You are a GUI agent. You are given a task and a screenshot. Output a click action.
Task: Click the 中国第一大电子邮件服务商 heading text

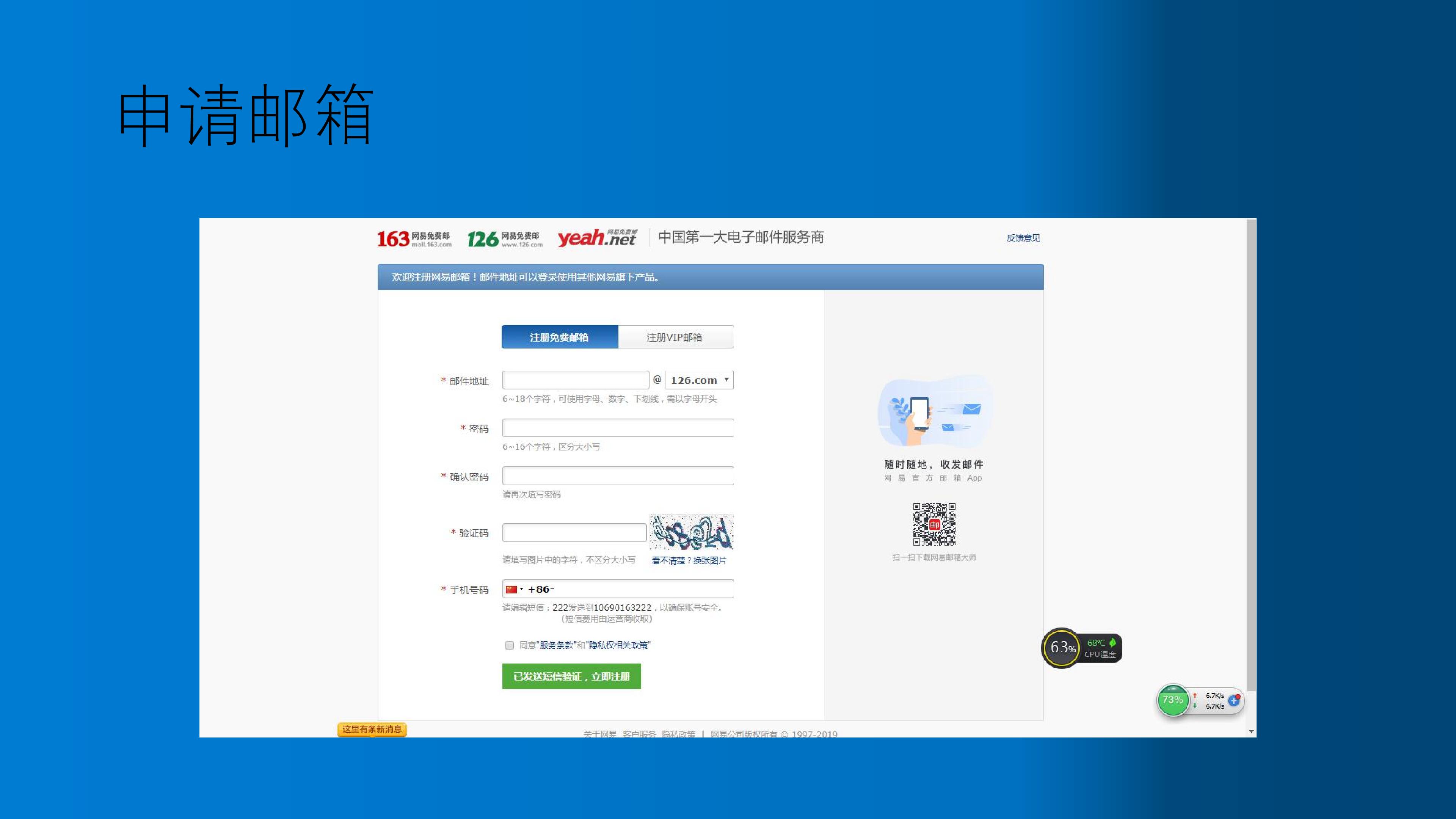click(x=741, y=237)
